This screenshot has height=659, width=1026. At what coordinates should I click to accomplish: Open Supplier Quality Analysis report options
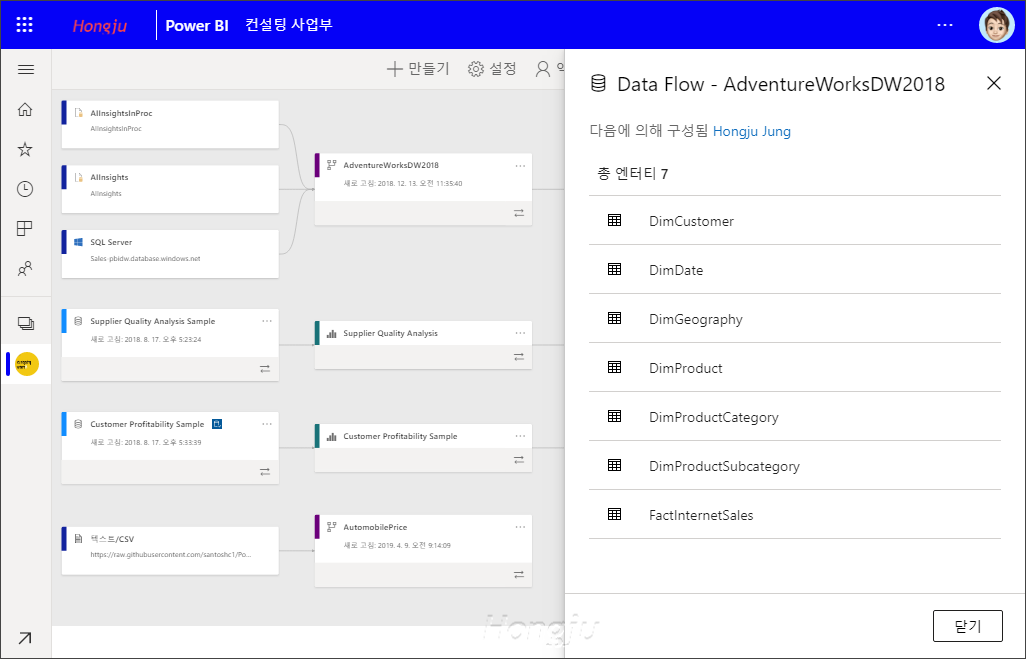coord(520,333)
